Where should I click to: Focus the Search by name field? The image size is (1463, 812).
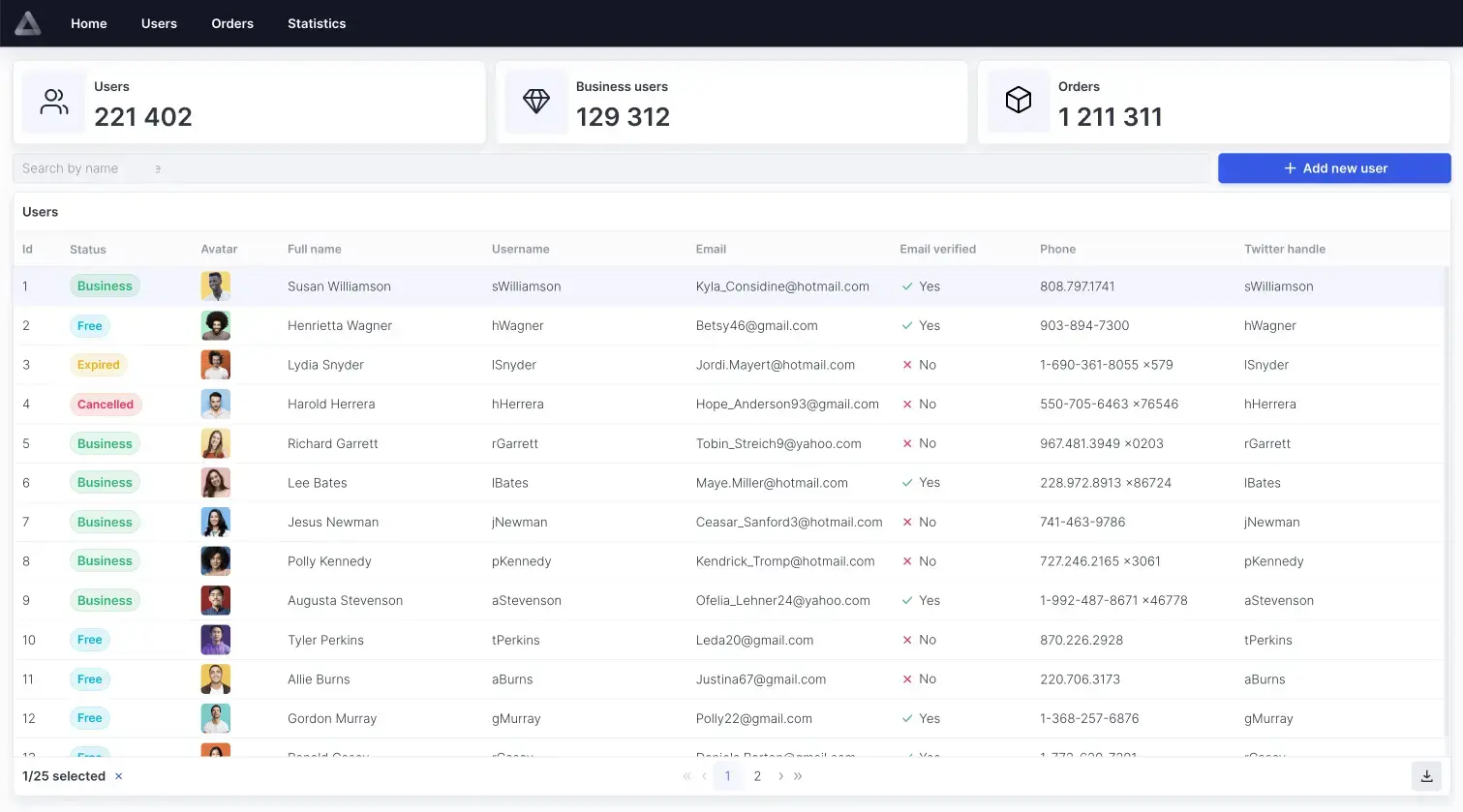[x=611, y=168]
